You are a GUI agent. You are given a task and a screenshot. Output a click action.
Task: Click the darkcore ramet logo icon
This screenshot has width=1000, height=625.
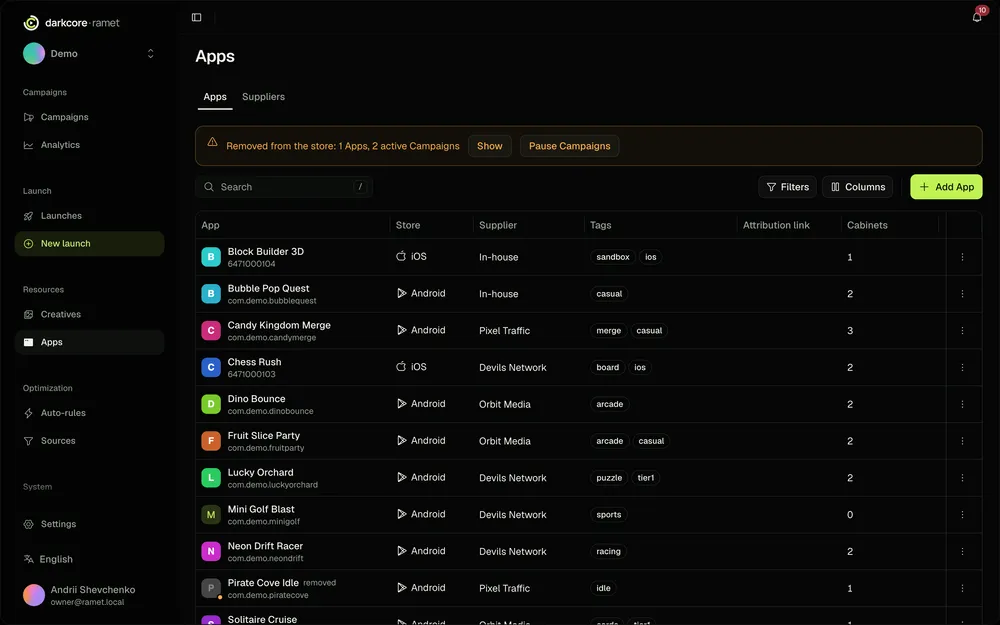click(31, 23)
